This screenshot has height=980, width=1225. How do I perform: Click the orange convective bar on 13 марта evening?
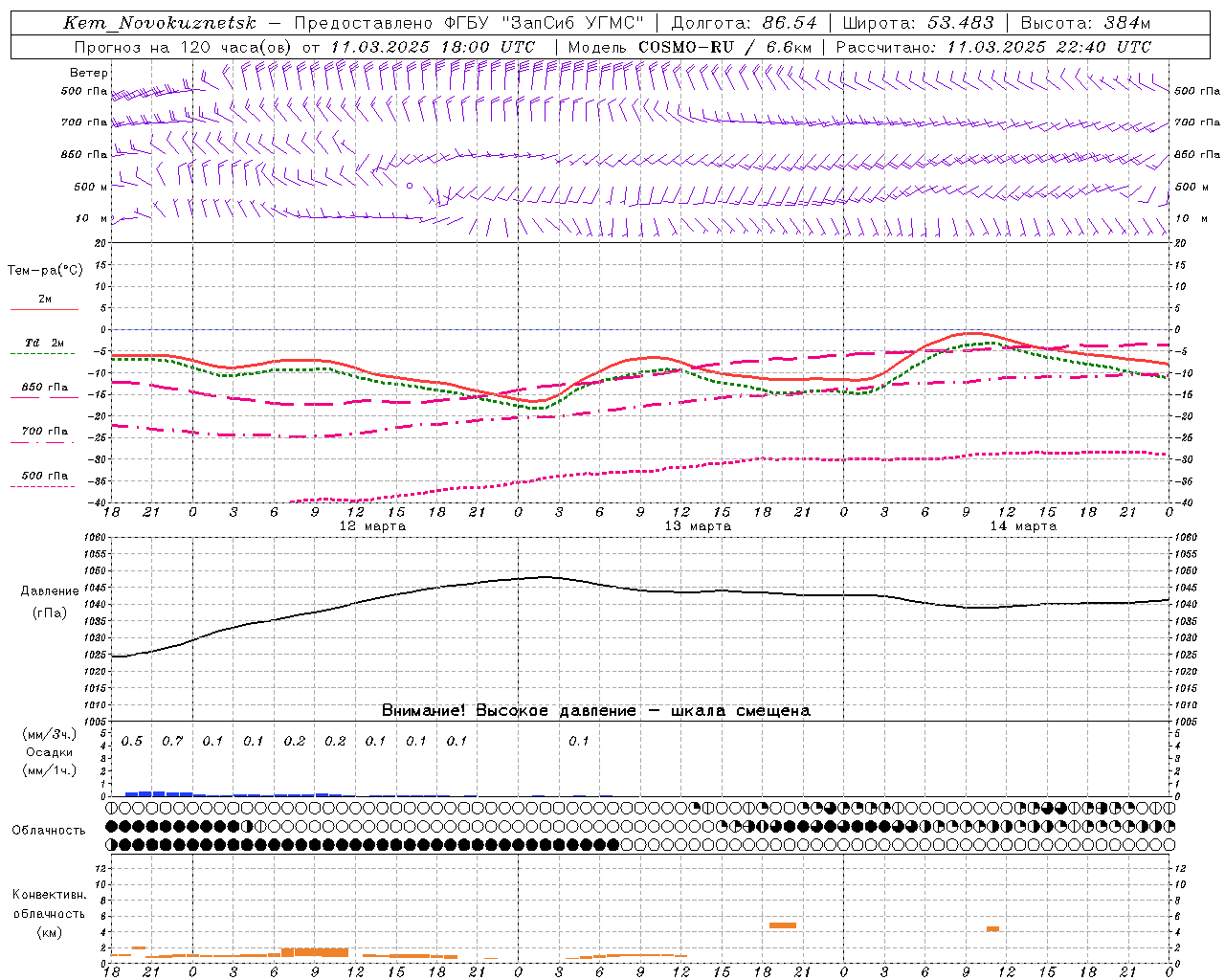pos(783,925)
